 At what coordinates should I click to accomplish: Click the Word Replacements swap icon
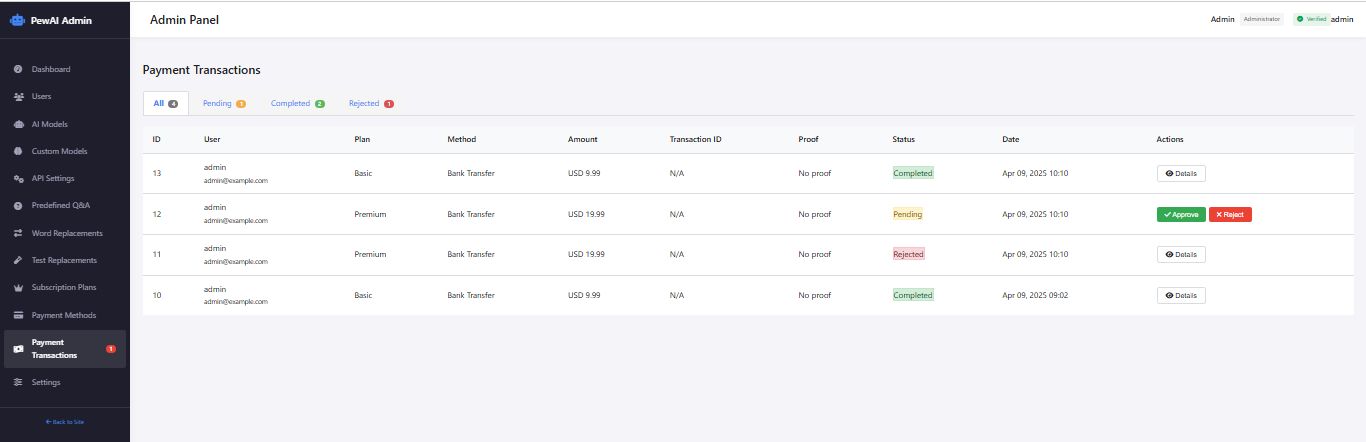[18, 233]
